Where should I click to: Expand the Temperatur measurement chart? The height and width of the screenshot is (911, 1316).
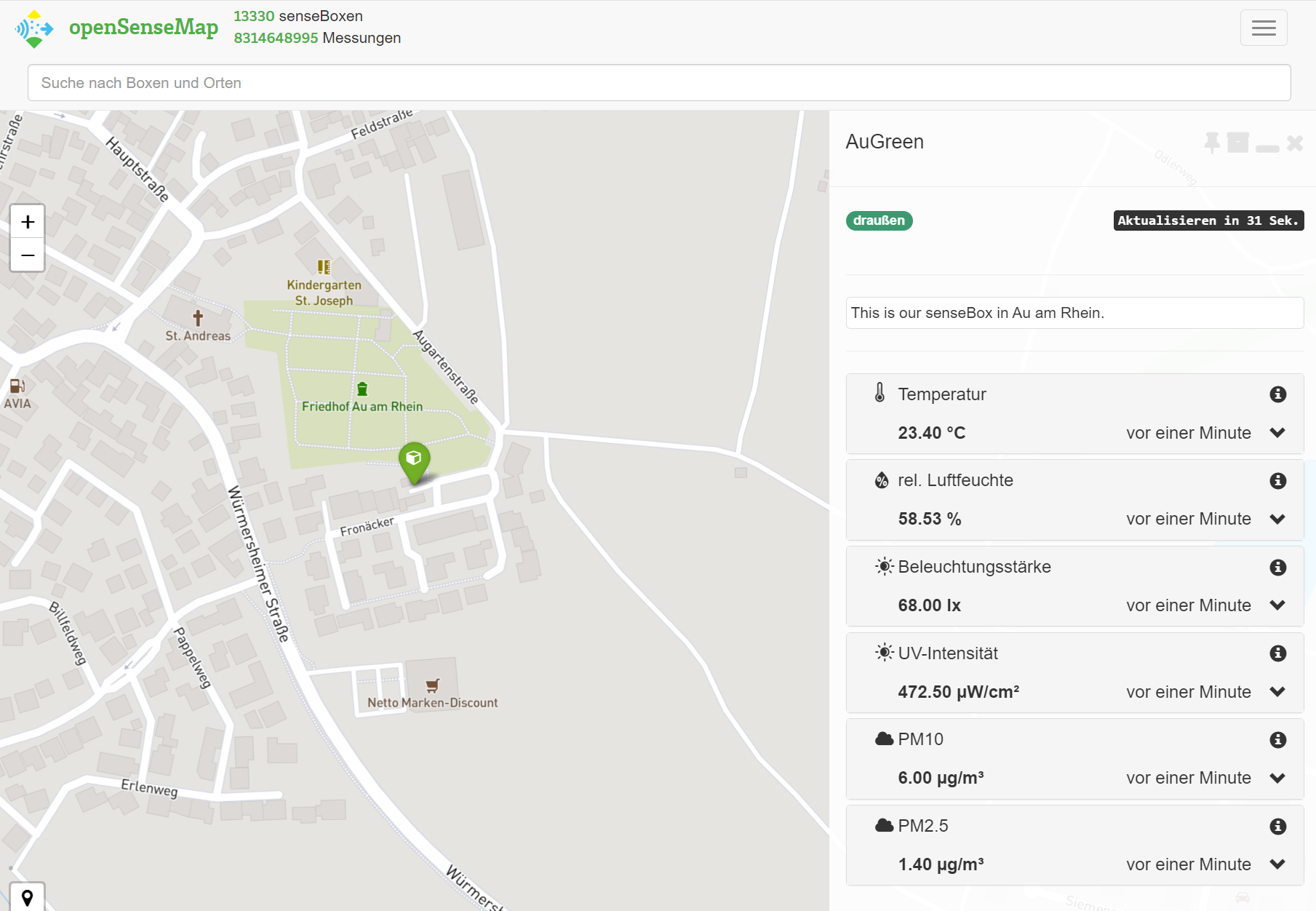[x=1277, y=433]
